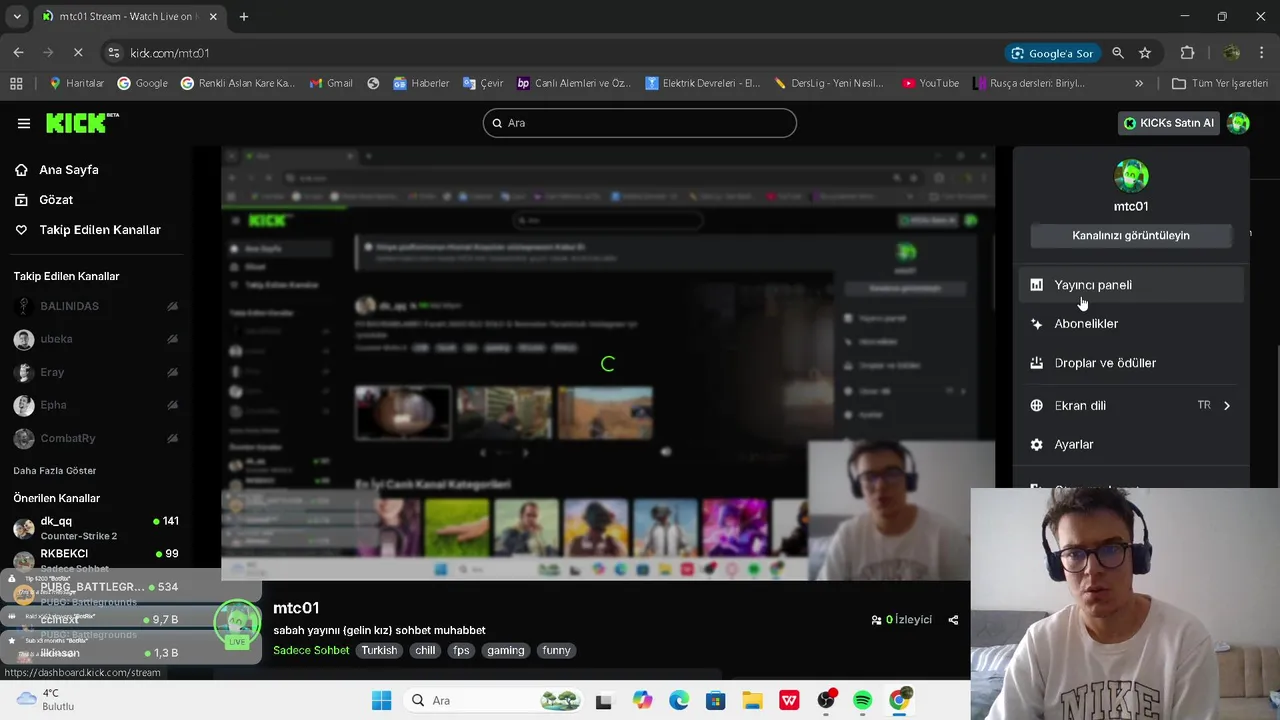Open Tüm Yer İşaretleri folder

[1219, 83]
